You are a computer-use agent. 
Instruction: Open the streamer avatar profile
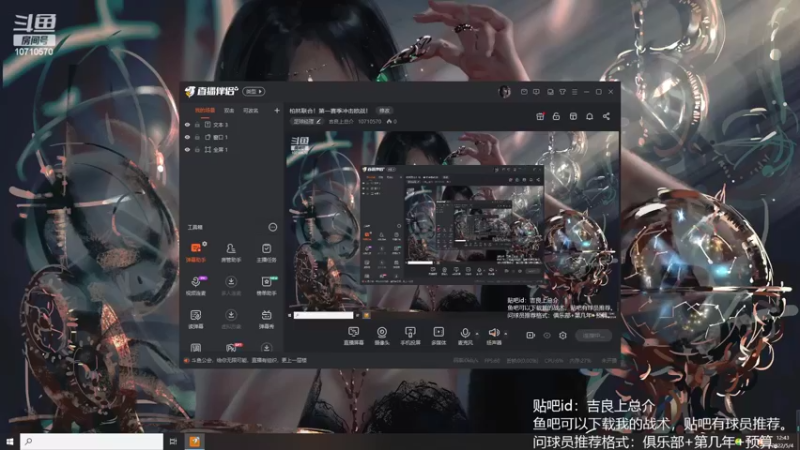click(504, 91)
